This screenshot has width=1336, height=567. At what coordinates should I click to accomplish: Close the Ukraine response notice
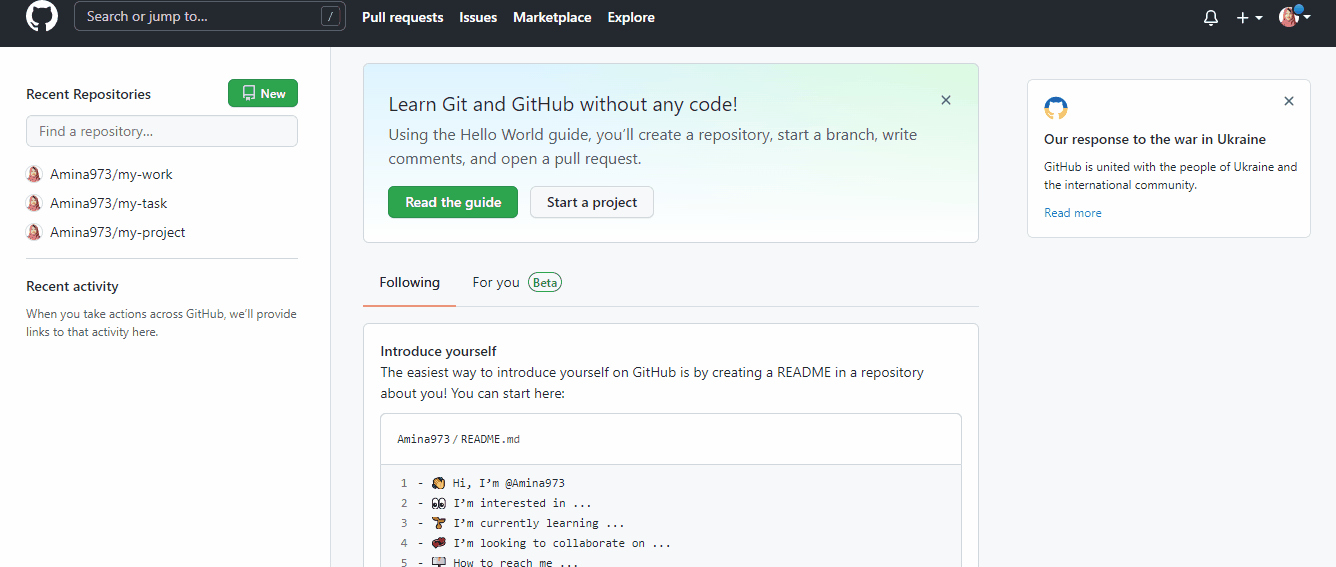pos(1289,101)
